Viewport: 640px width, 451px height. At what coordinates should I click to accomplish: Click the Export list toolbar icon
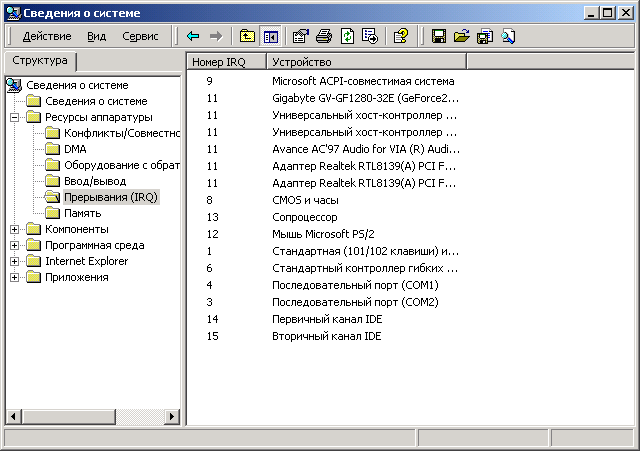(x=370, y=36)
